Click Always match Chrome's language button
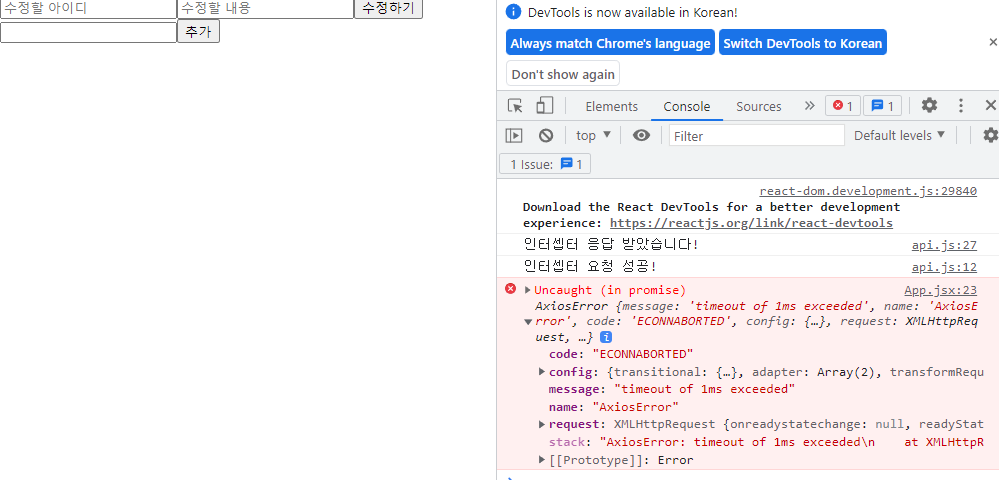 [x=610, y=43]
